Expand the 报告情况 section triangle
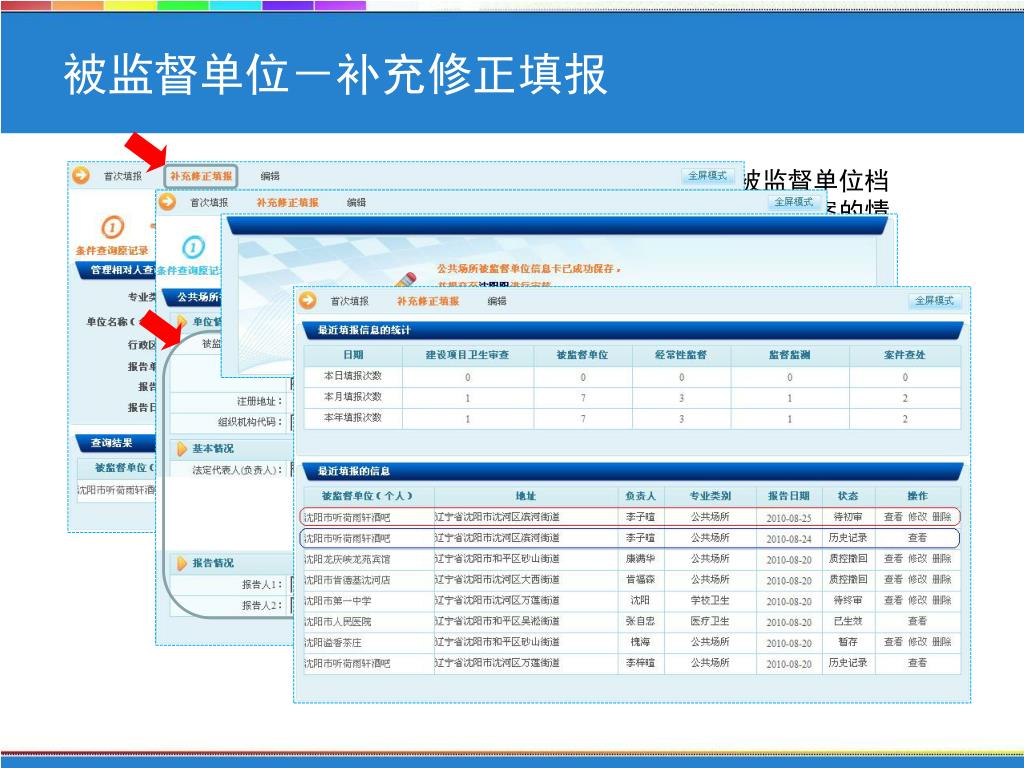The height and width of the screenshot is (768, 1024). click(x=182, y=563)
